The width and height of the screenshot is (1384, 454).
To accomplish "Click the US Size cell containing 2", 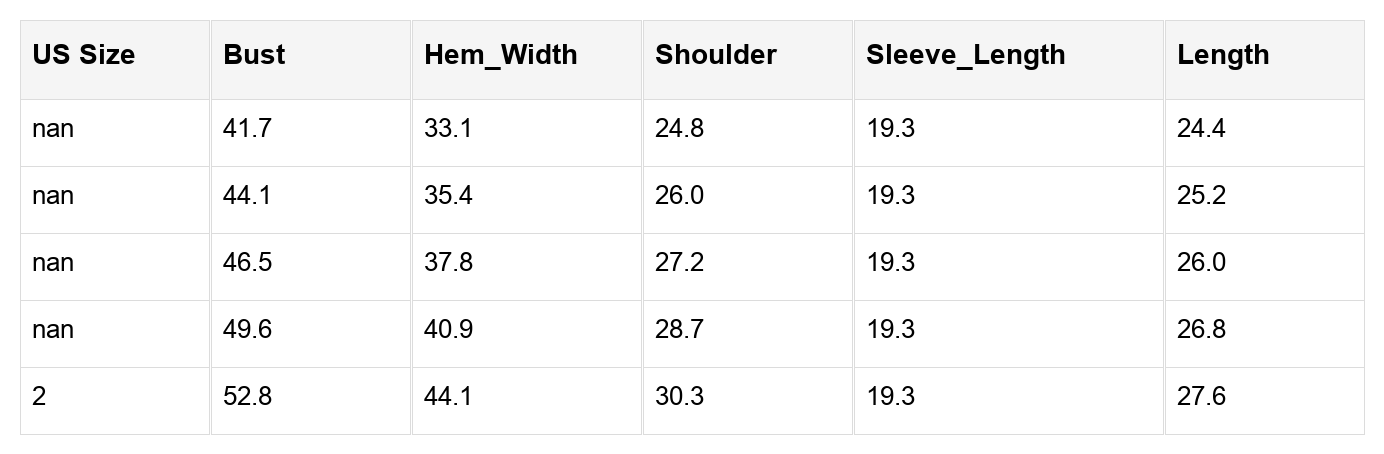I will 39,397.
